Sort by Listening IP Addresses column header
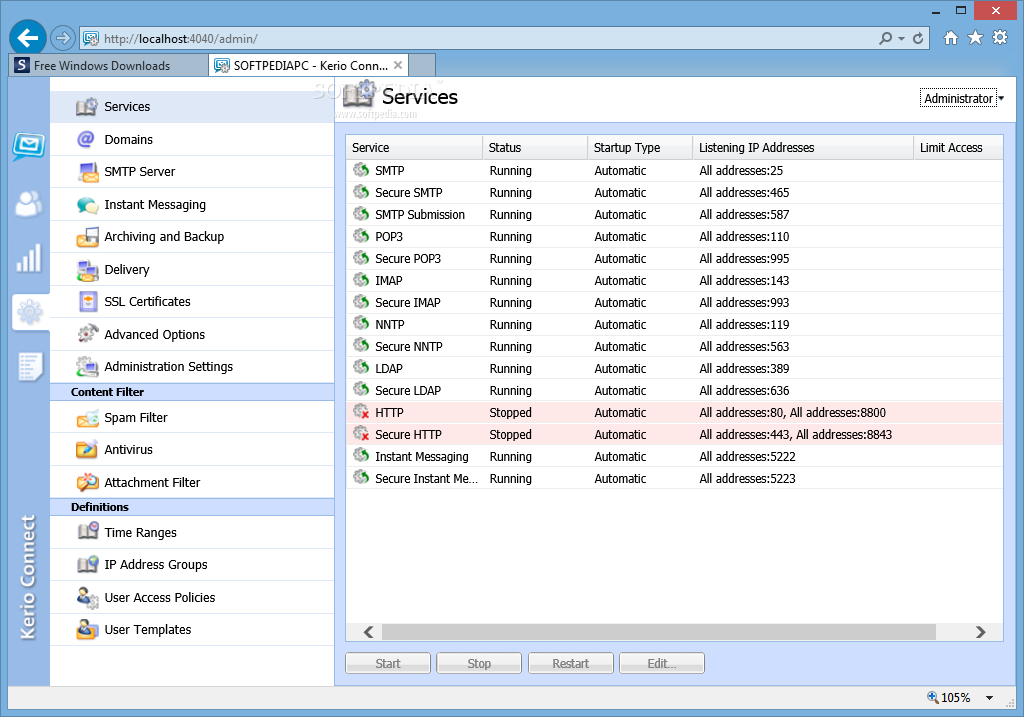The height and width of the screenshot is (717, 1024). tap(803, 148)
